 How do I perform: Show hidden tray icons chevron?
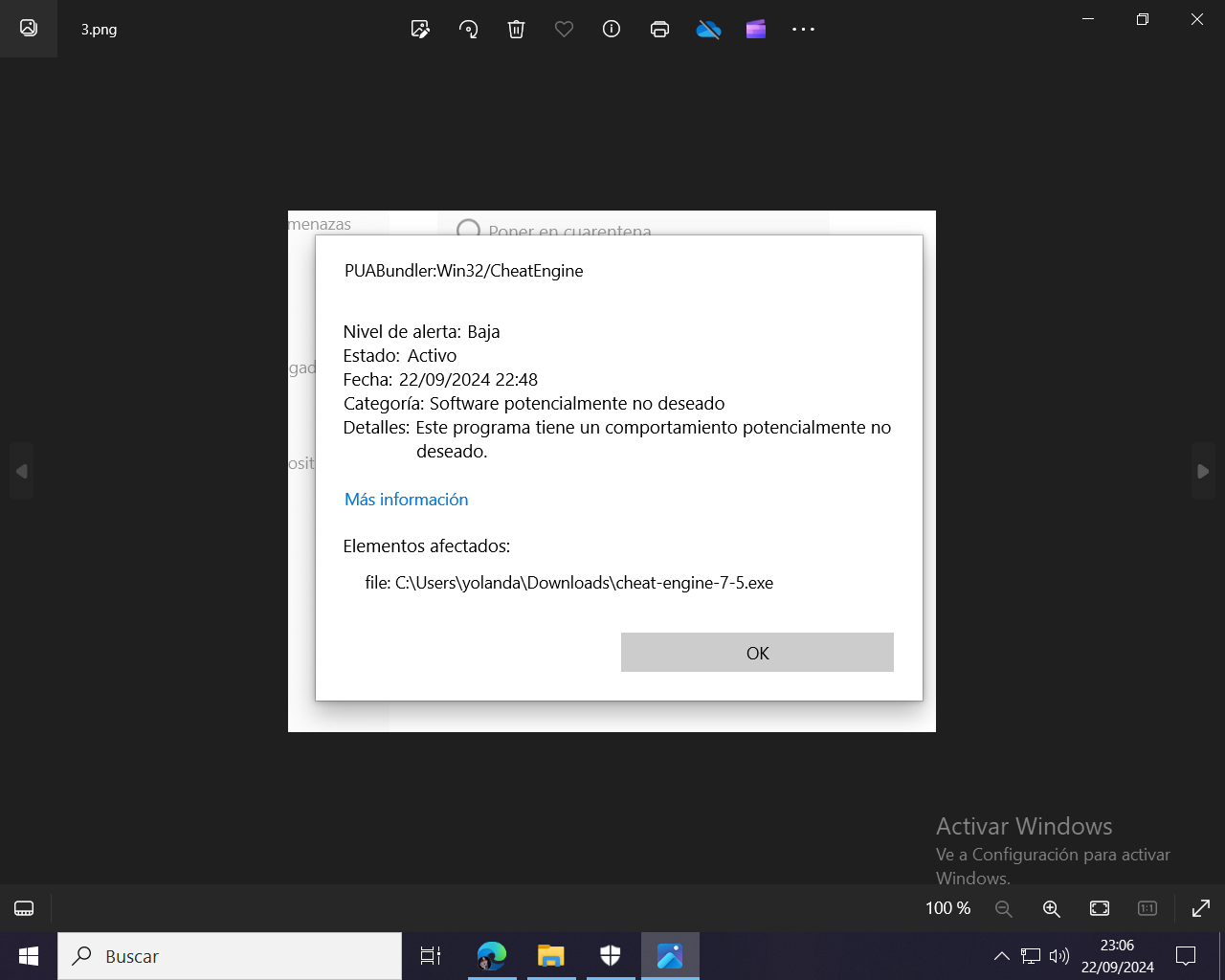[1002, 956]
